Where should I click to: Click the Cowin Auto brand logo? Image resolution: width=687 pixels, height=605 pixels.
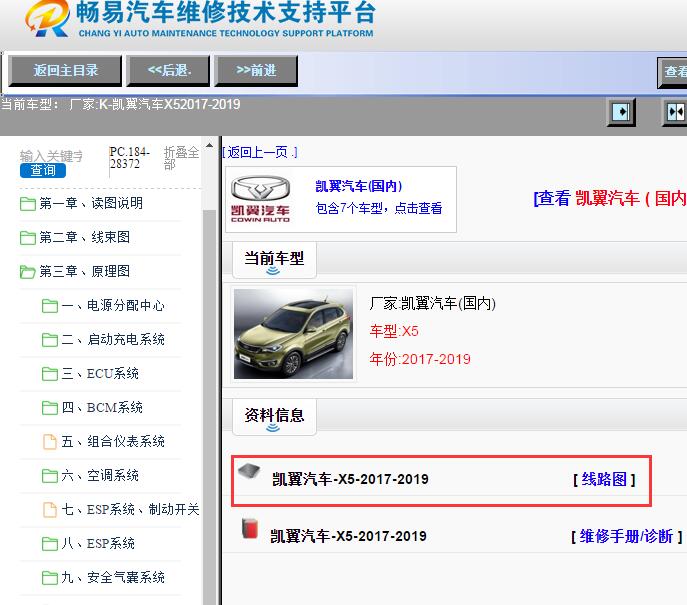point(260,199)
